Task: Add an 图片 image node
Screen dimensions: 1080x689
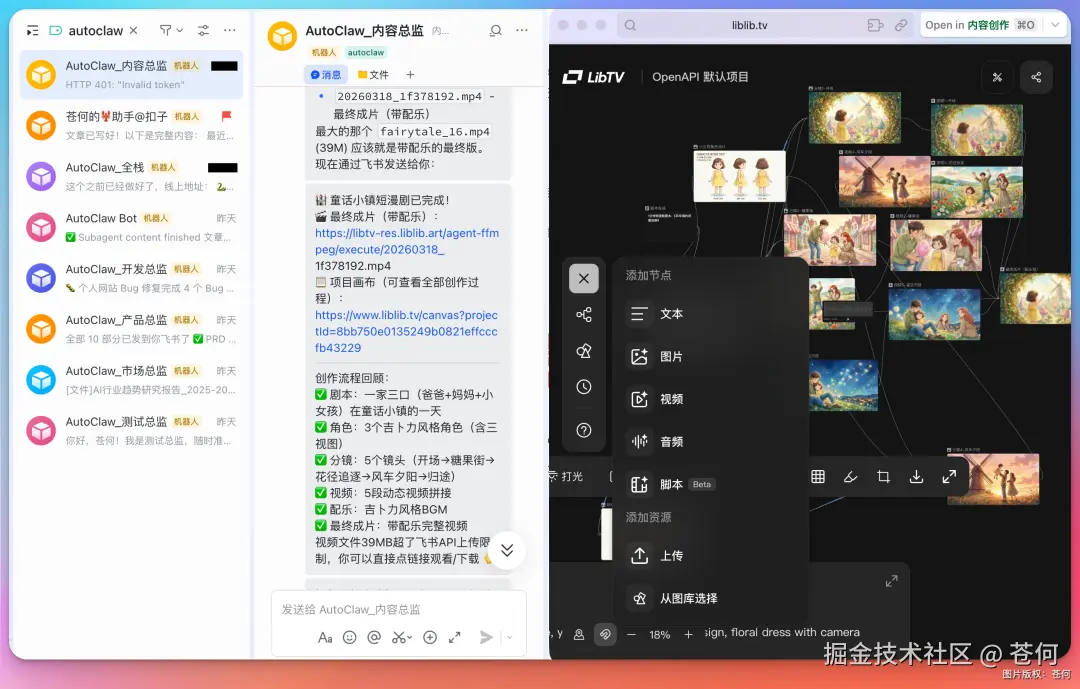Action: tap(670, 356)
